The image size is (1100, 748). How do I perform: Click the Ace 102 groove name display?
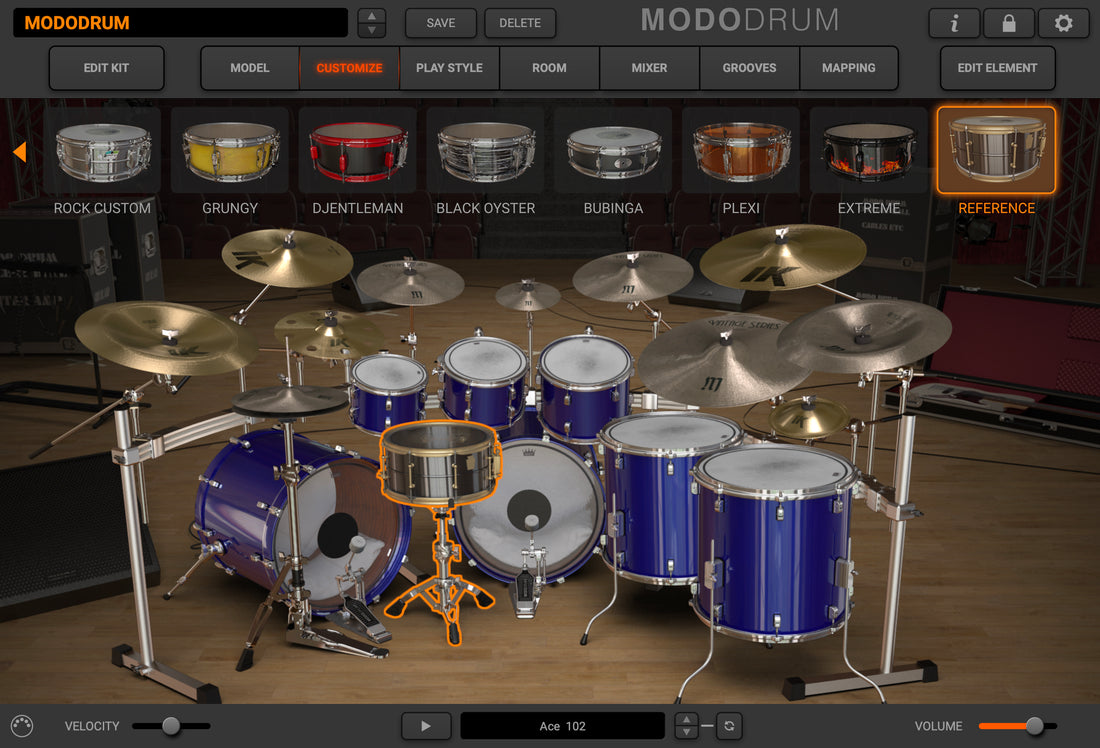(563, 726)
